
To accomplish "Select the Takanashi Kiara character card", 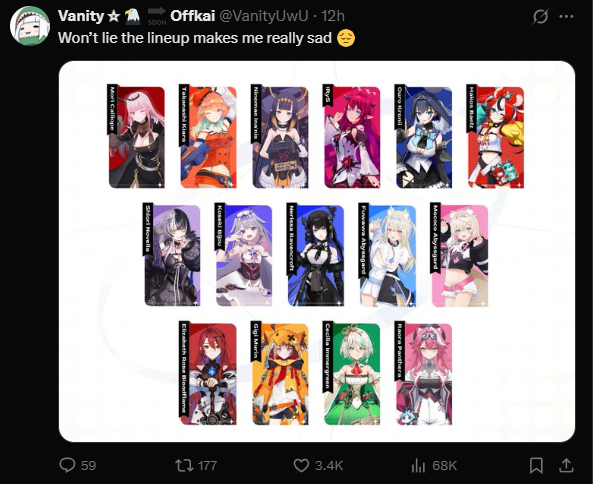I will tap(208, 137).
